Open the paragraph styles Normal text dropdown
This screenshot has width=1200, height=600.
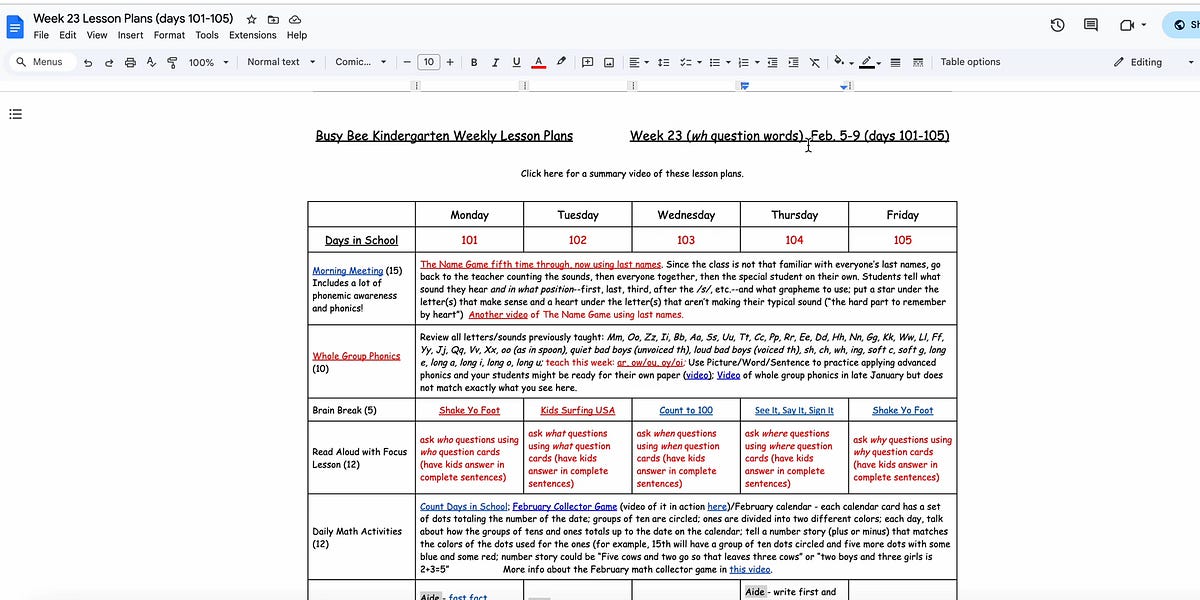pyautogui.click(x=281, y=62)
